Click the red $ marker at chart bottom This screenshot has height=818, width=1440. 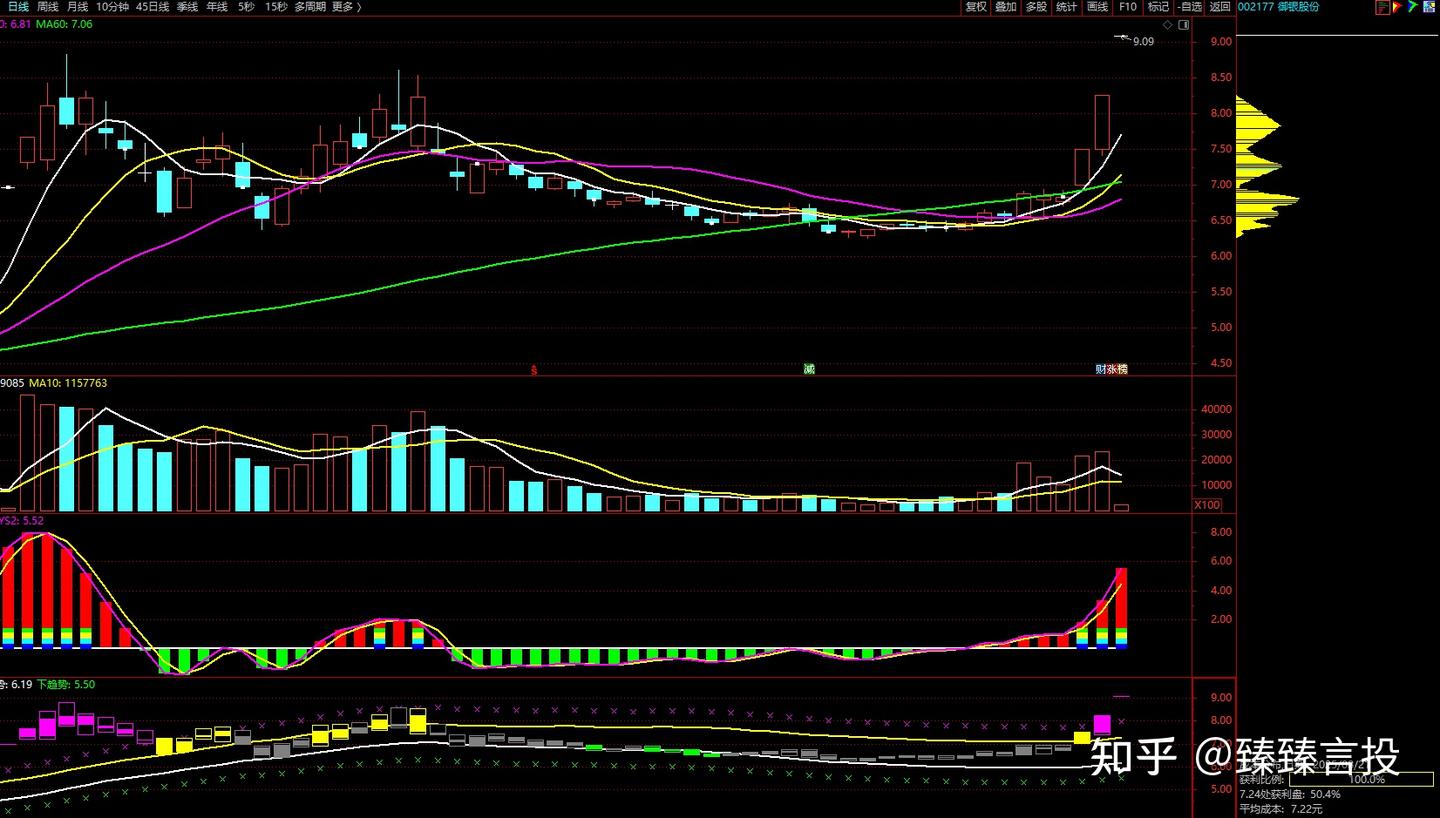(534, 370)
